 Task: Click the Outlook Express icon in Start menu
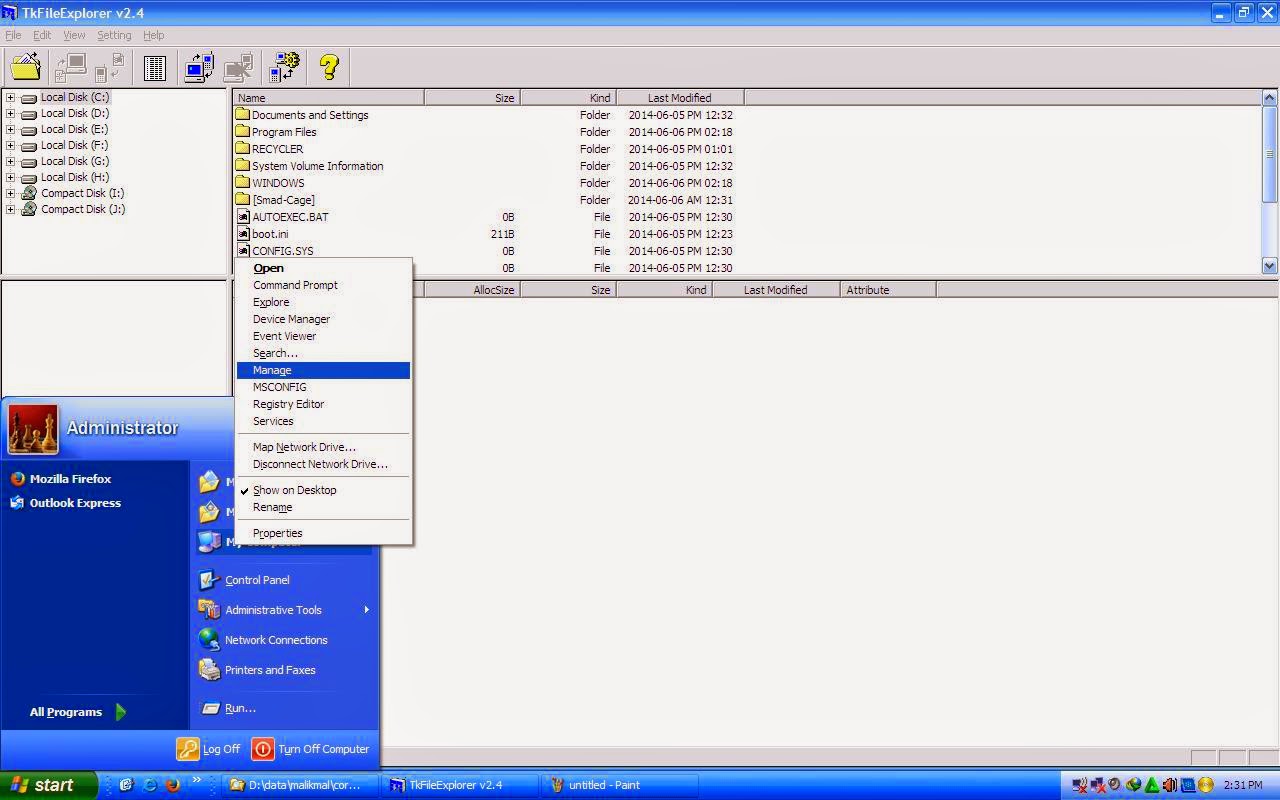point(17,503)
